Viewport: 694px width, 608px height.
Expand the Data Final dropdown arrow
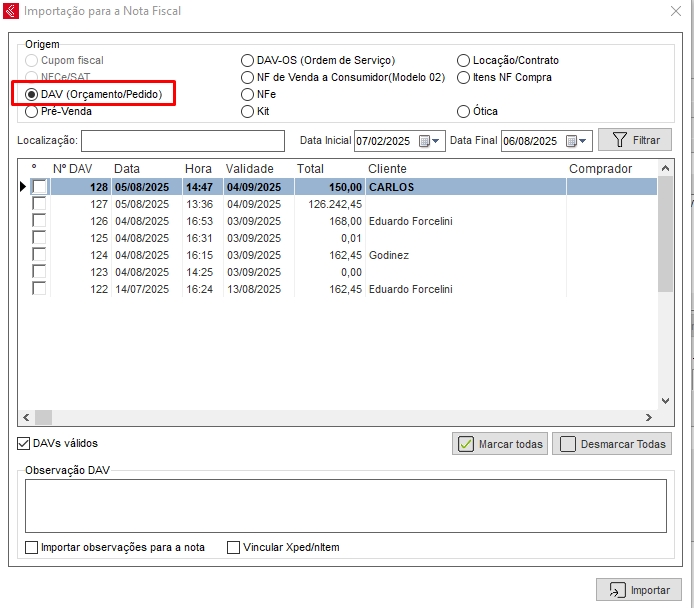(584, 141)
